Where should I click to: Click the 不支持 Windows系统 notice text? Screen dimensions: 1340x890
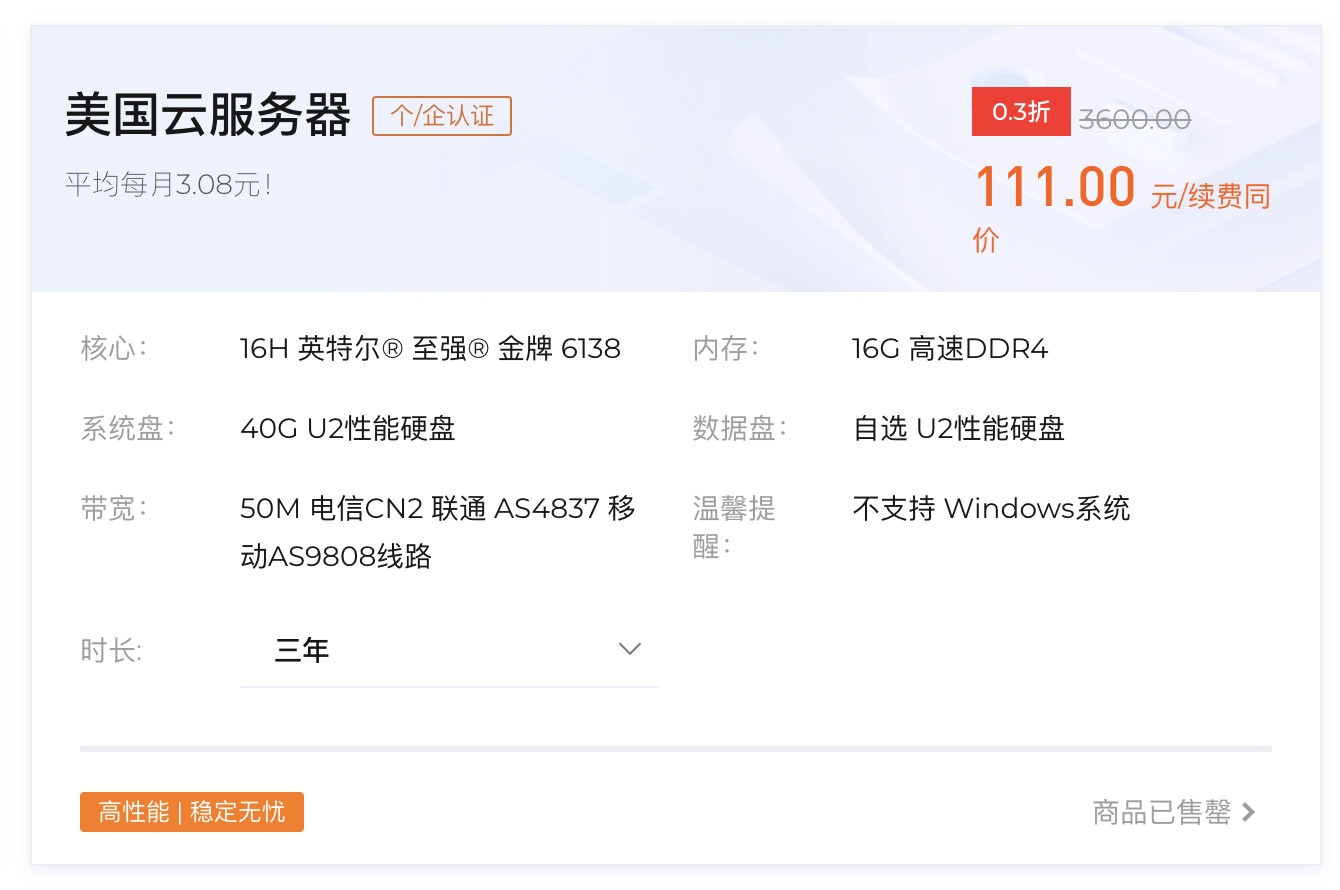pyautogui.click(x=990, y=509)
